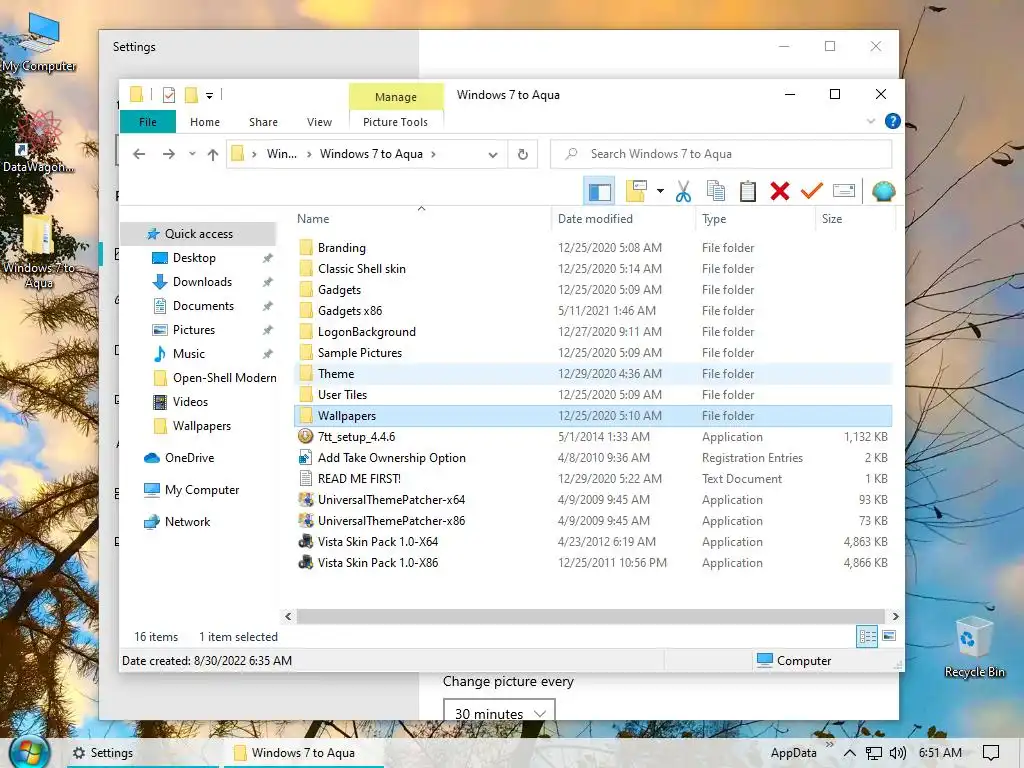Go back using the Back arrow

pos(139,154)
